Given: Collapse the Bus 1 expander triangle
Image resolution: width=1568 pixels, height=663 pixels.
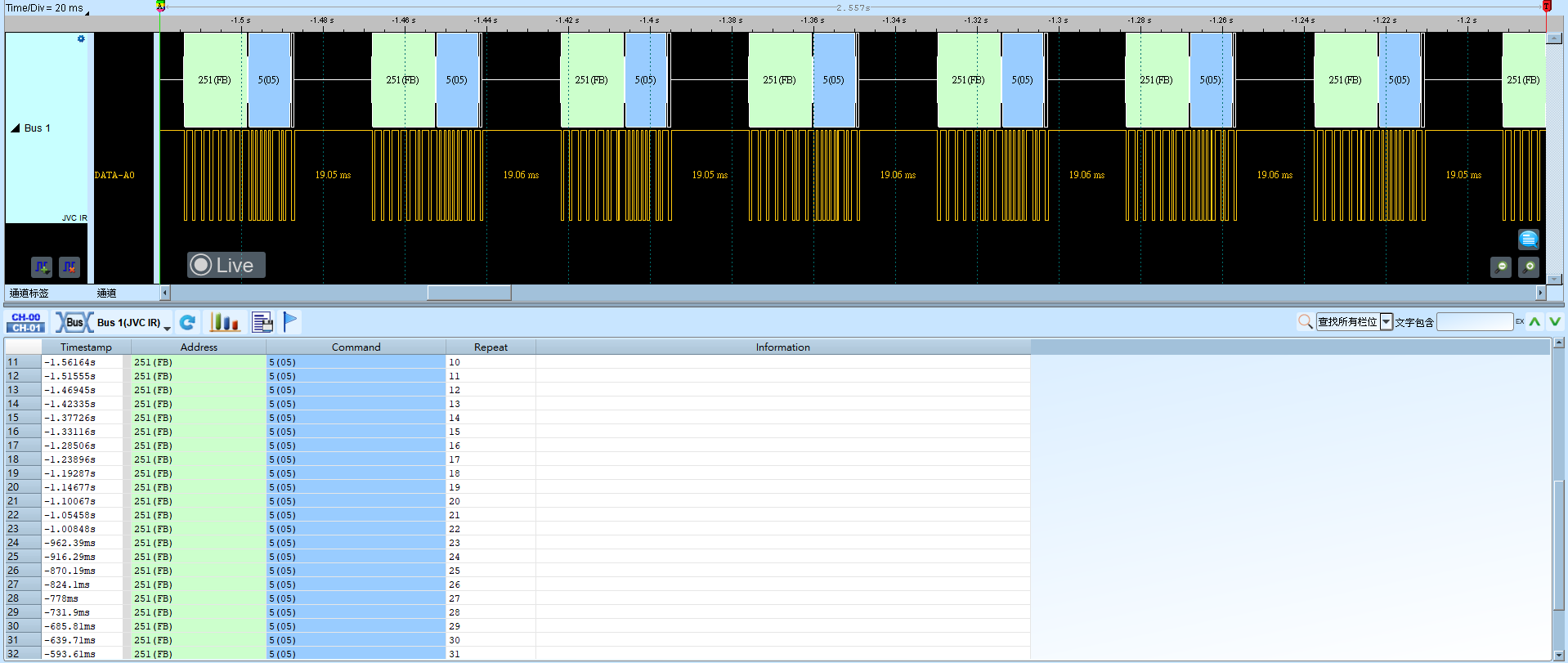Looking at the screenshot, I should tap(15, 128).
